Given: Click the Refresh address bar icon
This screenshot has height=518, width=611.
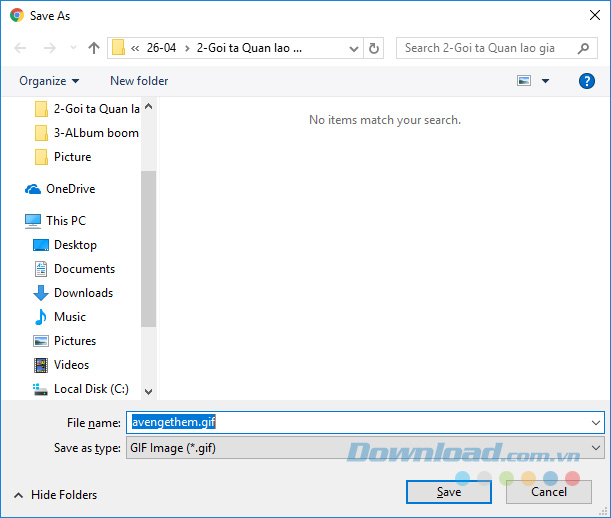Looking at the screenshot, I should tap(374, 48).
